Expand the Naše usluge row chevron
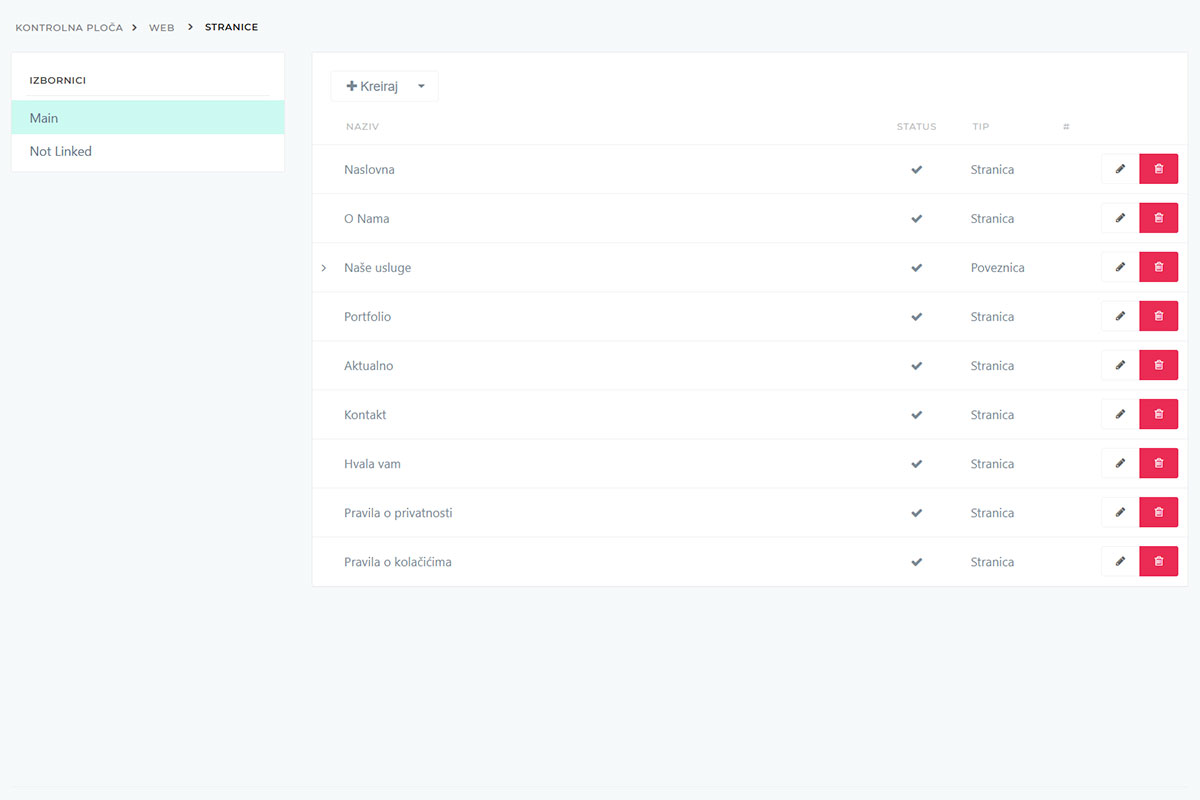The width and height of the screenshot is (1200, 800). click(324, 268)
